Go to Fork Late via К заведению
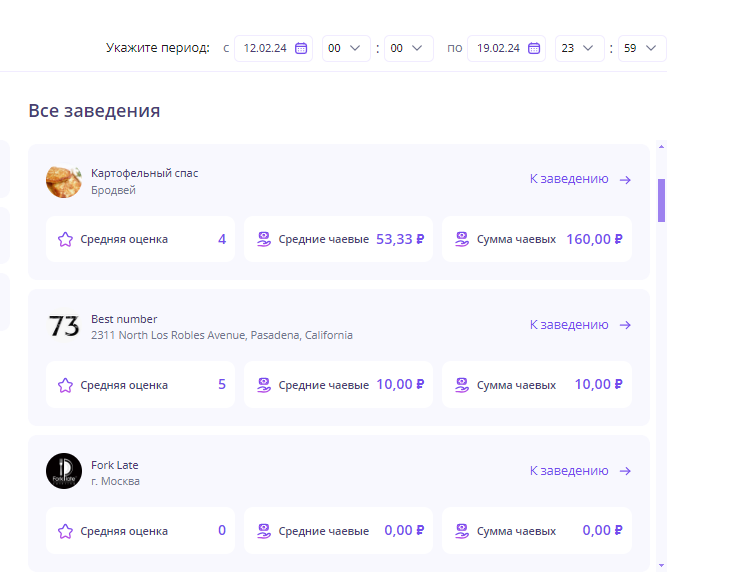Screen dimensions: 732x587 [580, 471]
